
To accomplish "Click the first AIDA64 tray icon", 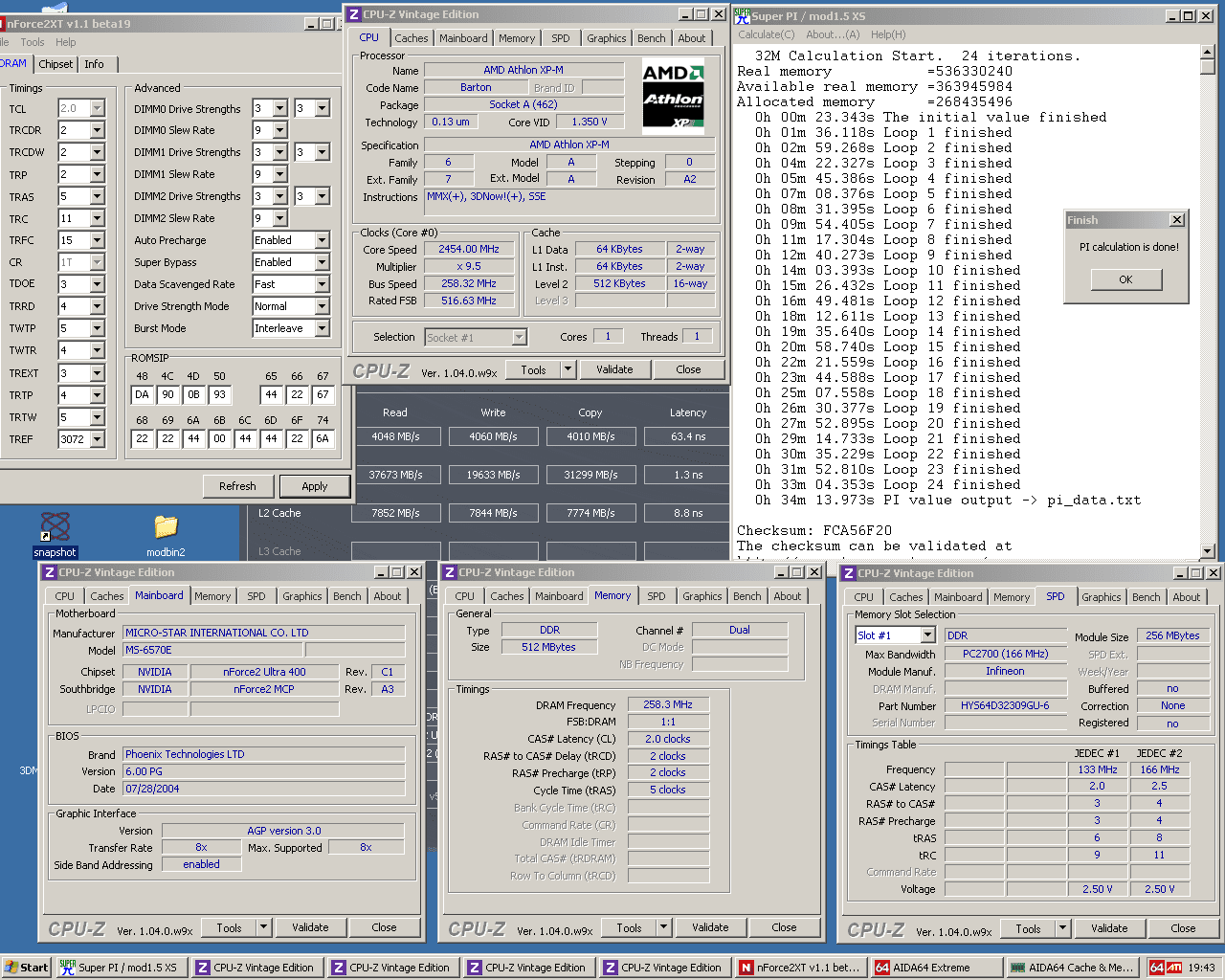I will point(1156,968).
